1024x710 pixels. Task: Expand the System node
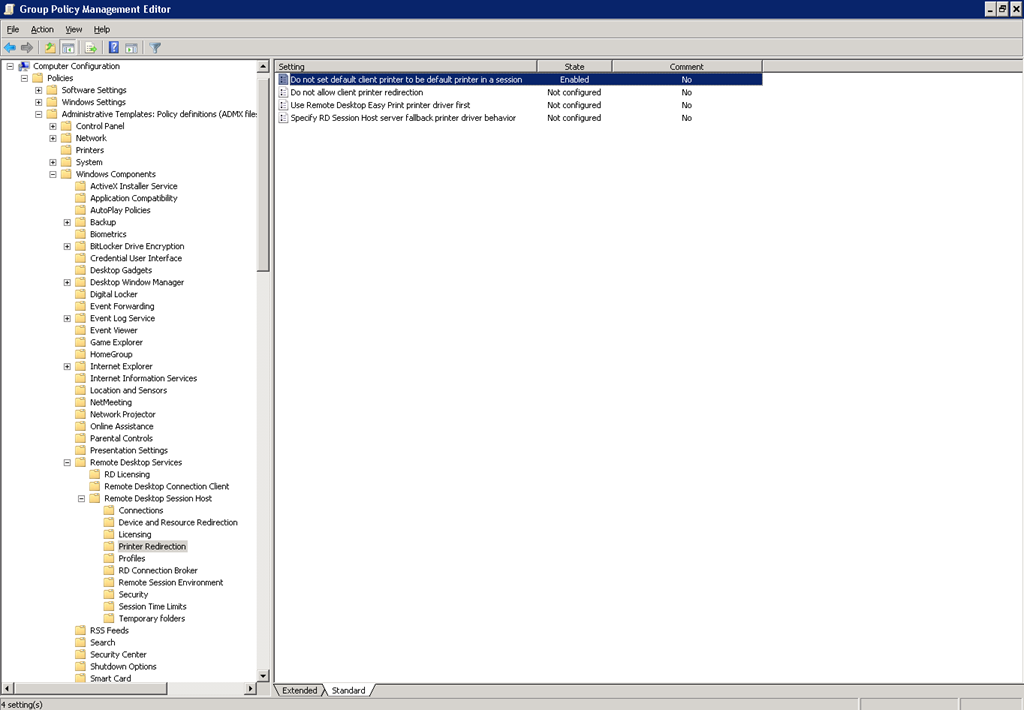pos(54,163)
